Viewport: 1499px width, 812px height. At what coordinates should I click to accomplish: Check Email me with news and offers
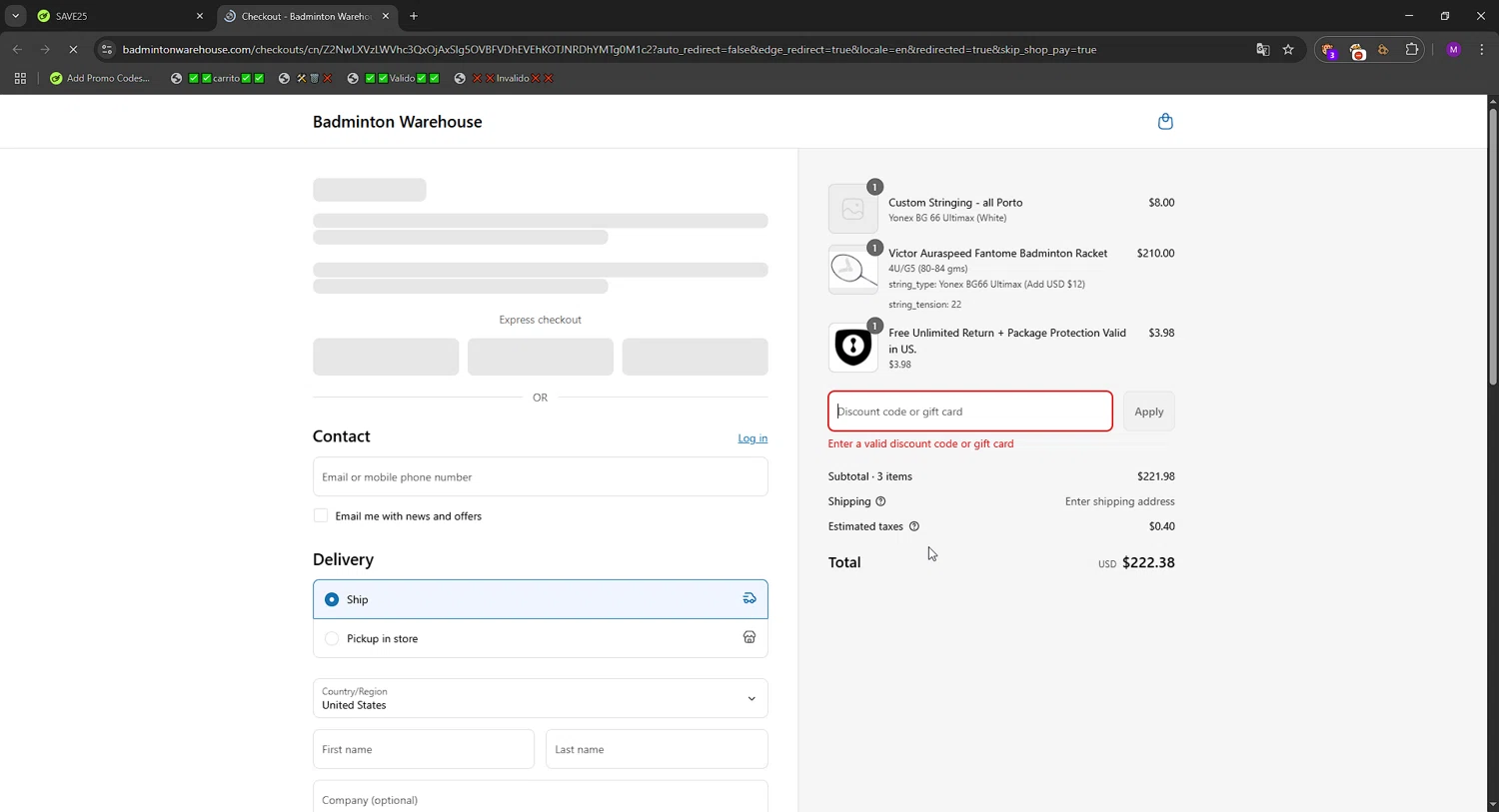(321, 515)
